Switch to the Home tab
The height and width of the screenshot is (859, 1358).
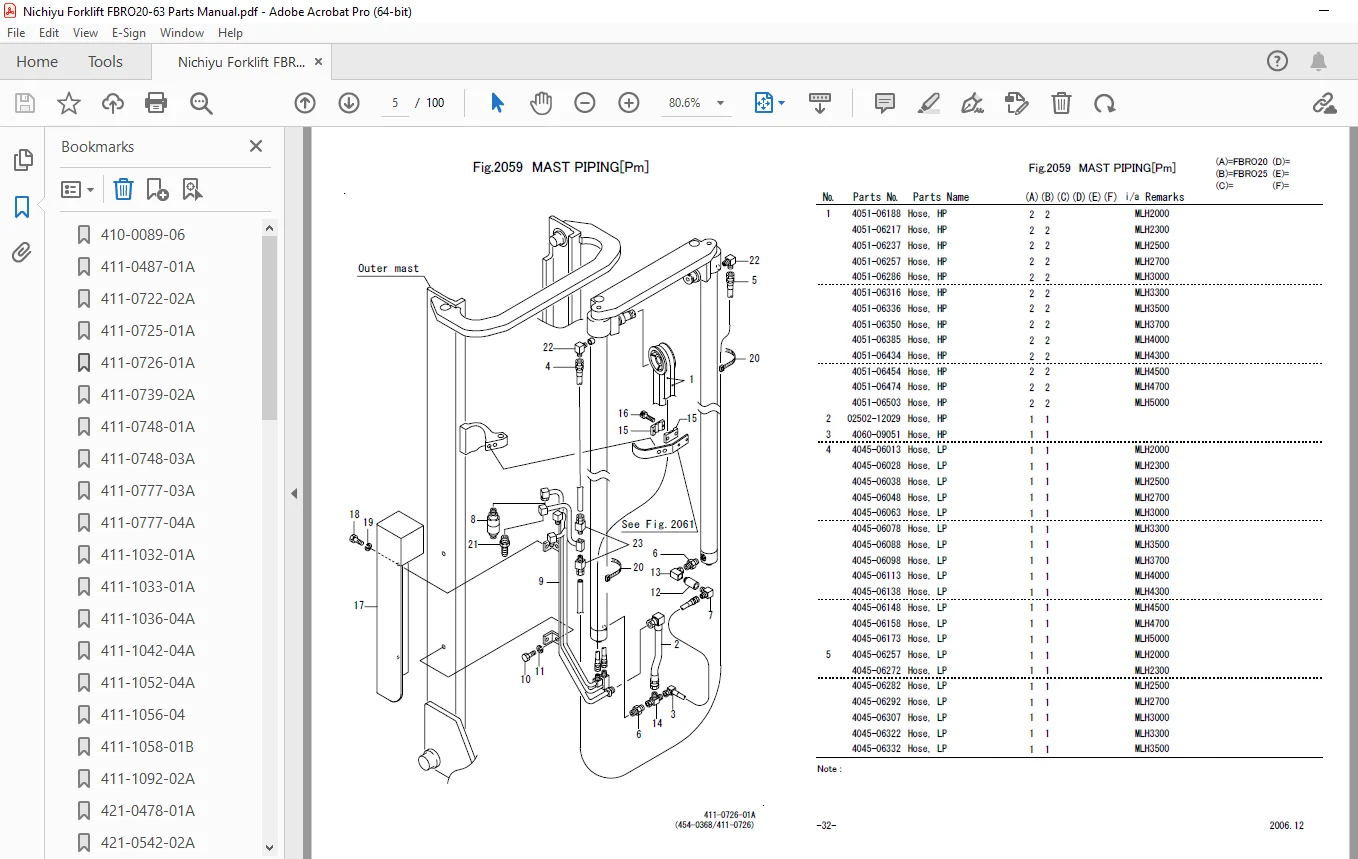[37, 62]
